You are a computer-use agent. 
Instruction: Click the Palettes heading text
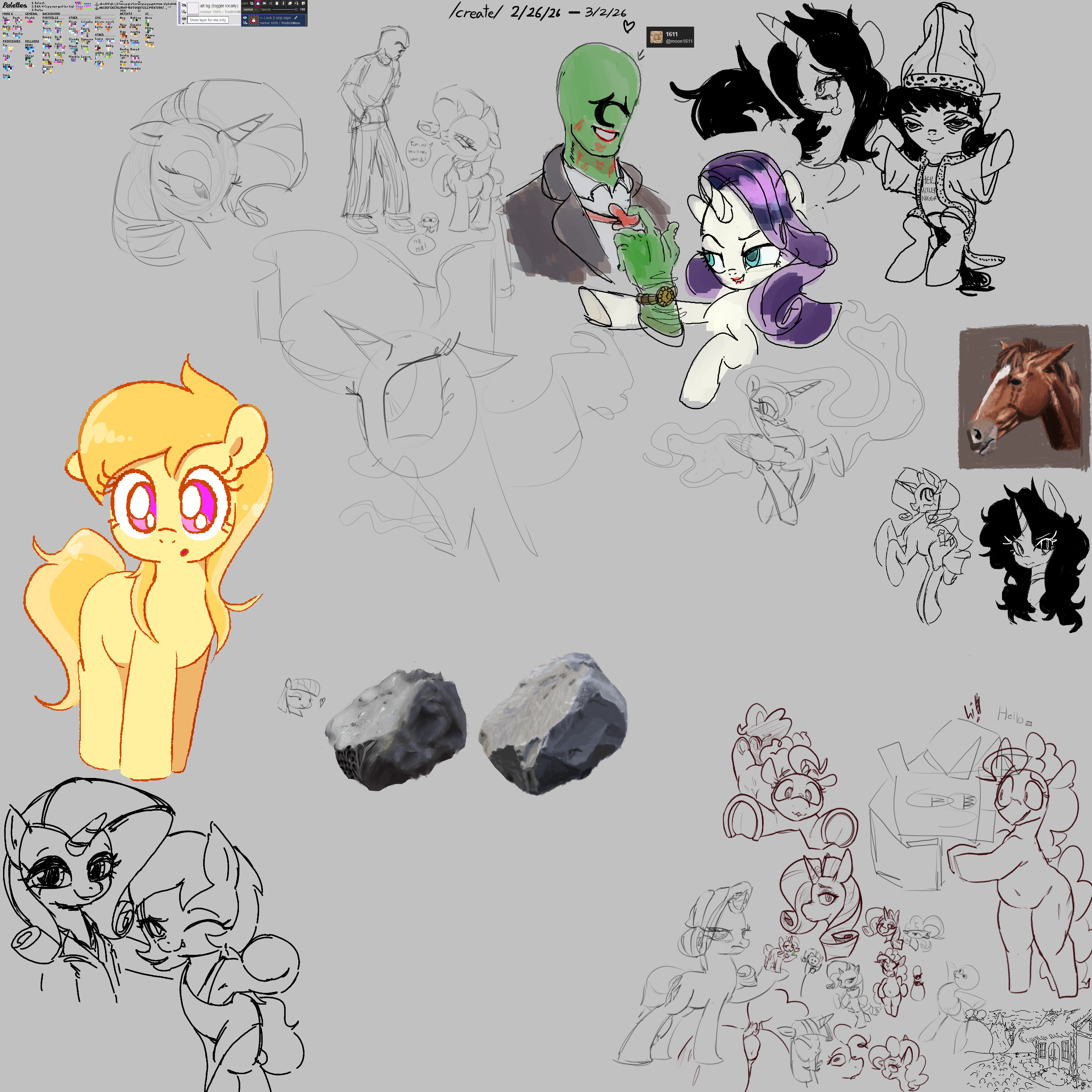[x=15, y=5]
